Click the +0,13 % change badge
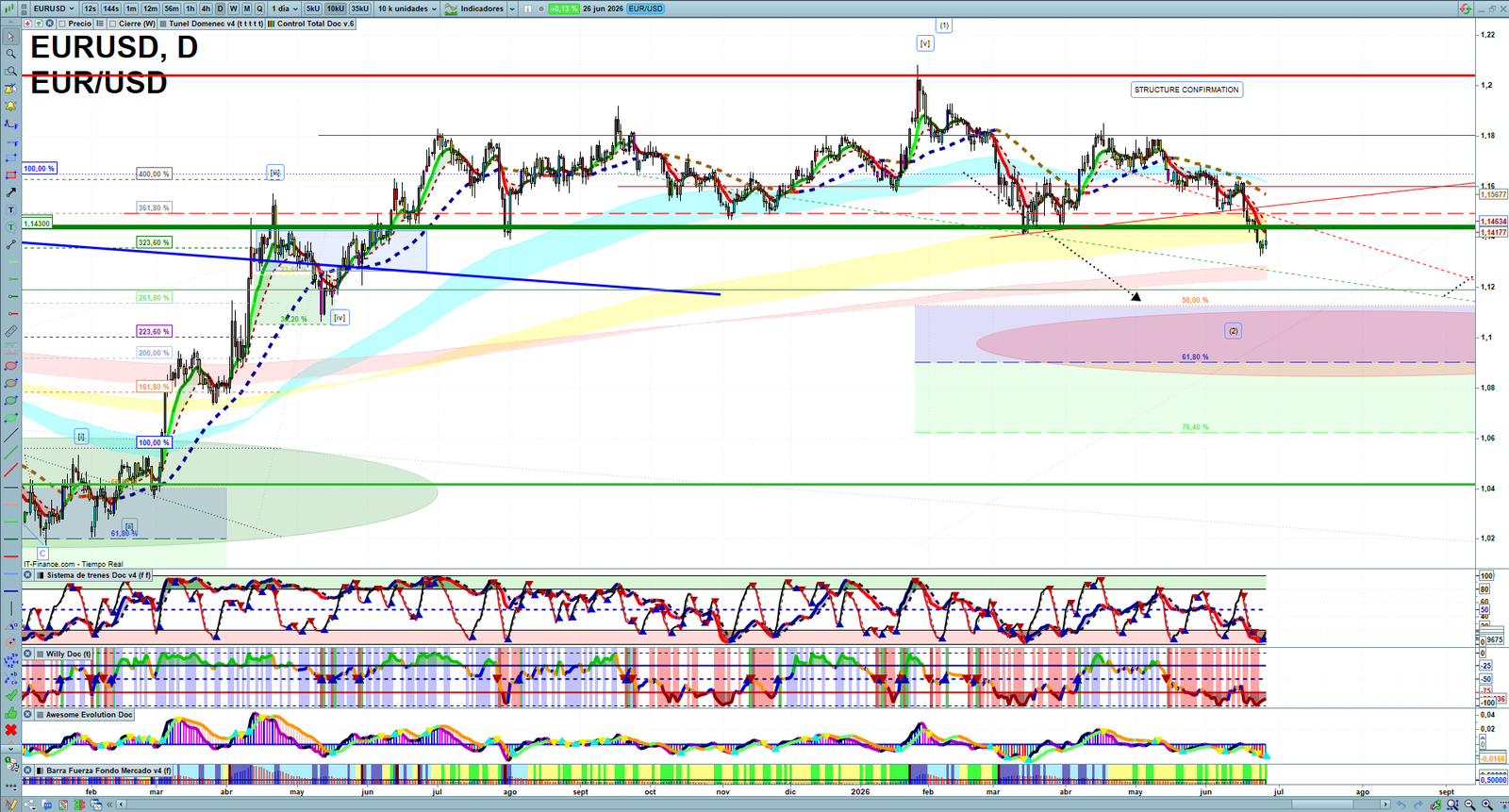Screen dimensions: 1509x812 click(x=564, y=8)
